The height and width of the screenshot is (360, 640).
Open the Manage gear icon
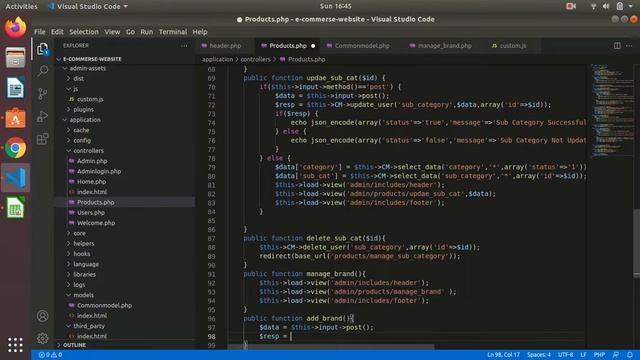tap(42, 338)
